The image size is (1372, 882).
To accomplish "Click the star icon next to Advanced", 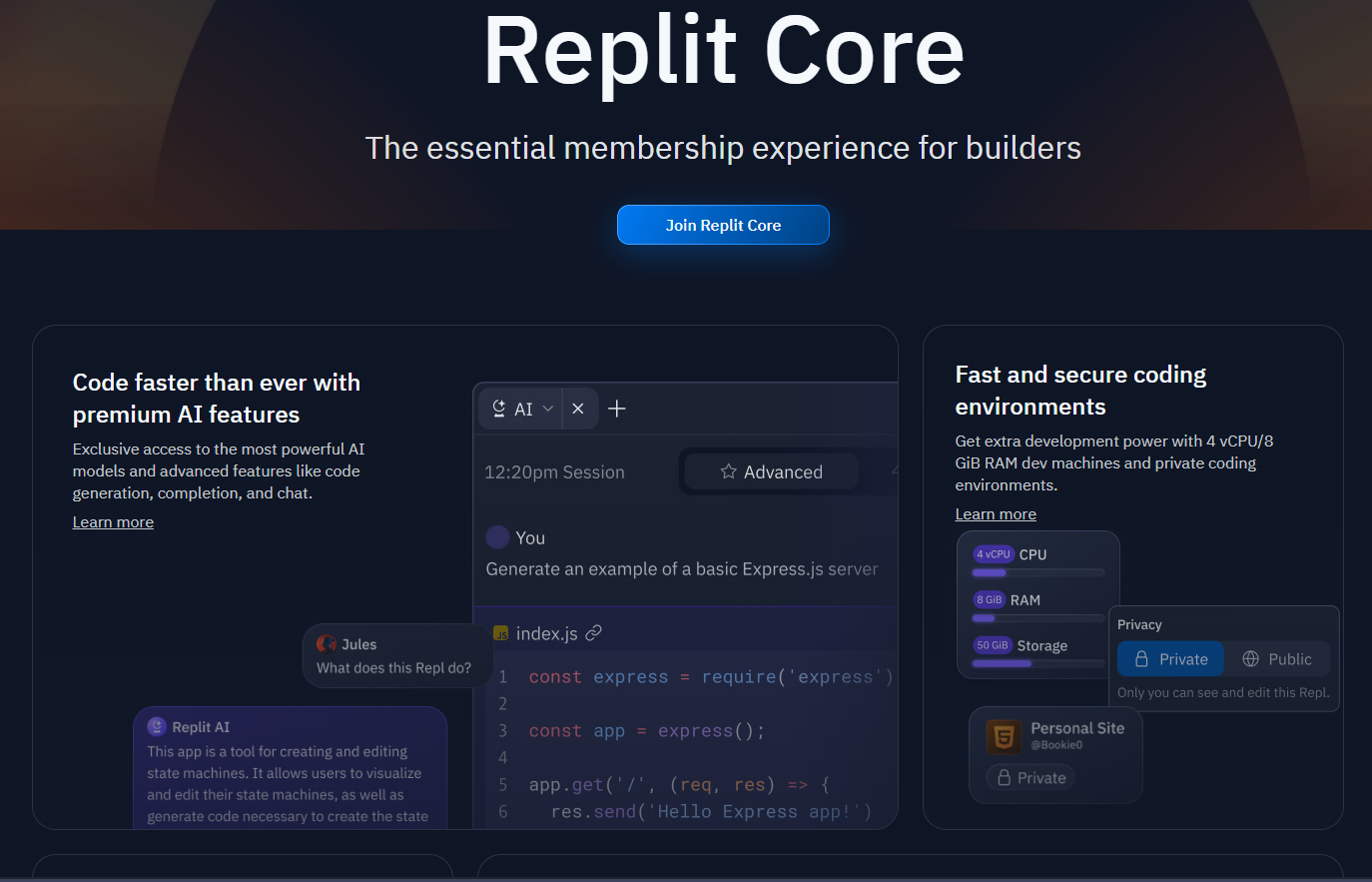I will click(x=729, y=471).
